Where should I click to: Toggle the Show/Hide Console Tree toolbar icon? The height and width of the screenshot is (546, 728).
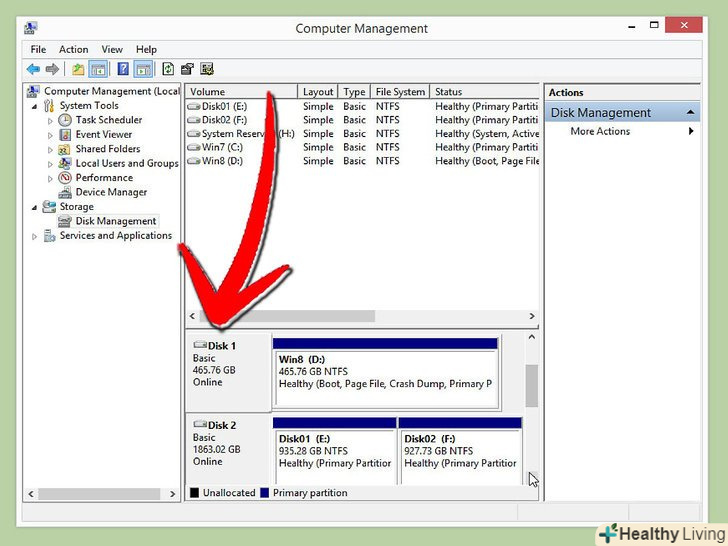pyautogui.click(x=98, y=69)
